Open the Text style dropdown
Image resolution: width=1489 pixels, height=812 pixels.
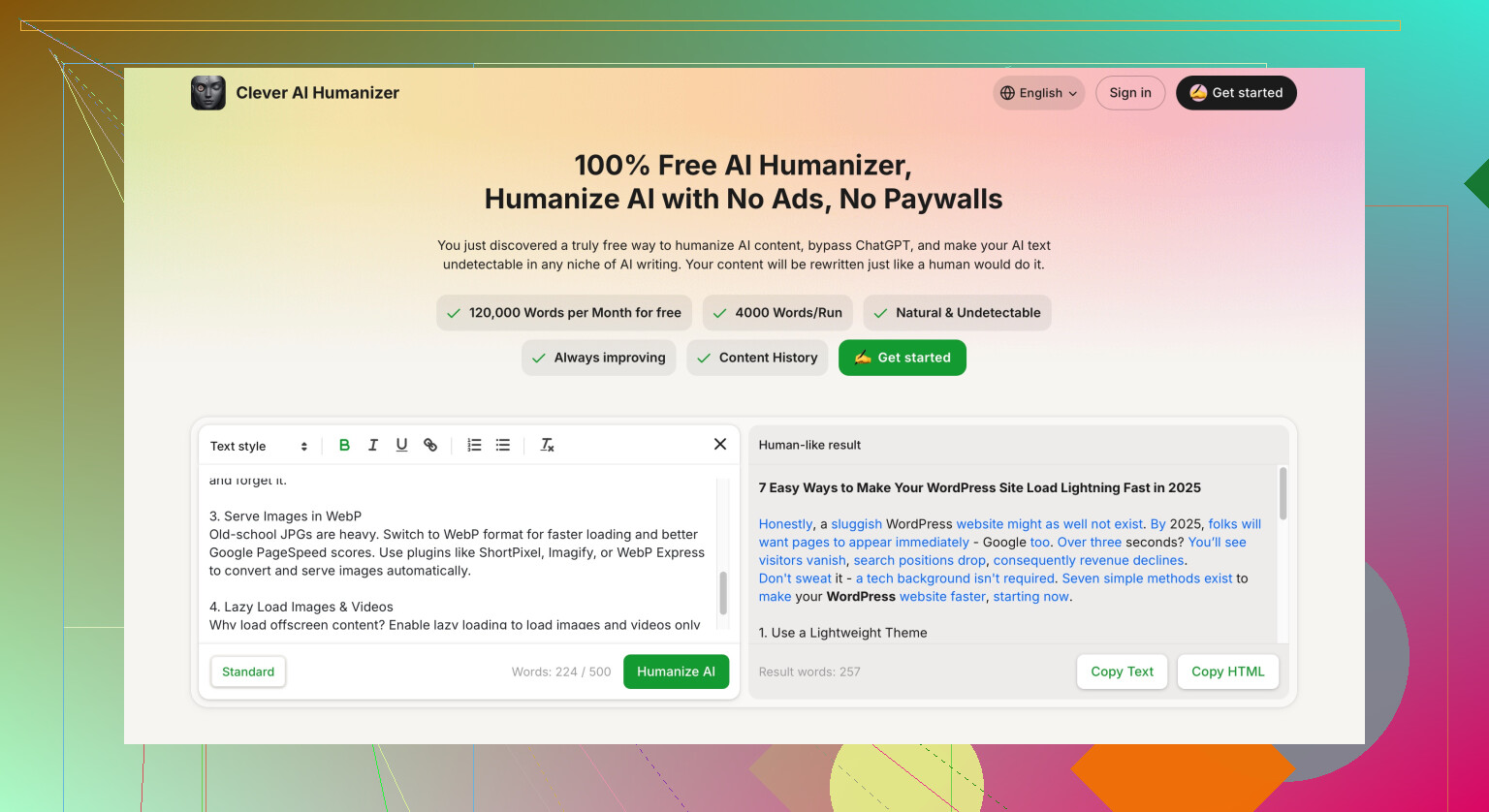[x=259, y=446]
